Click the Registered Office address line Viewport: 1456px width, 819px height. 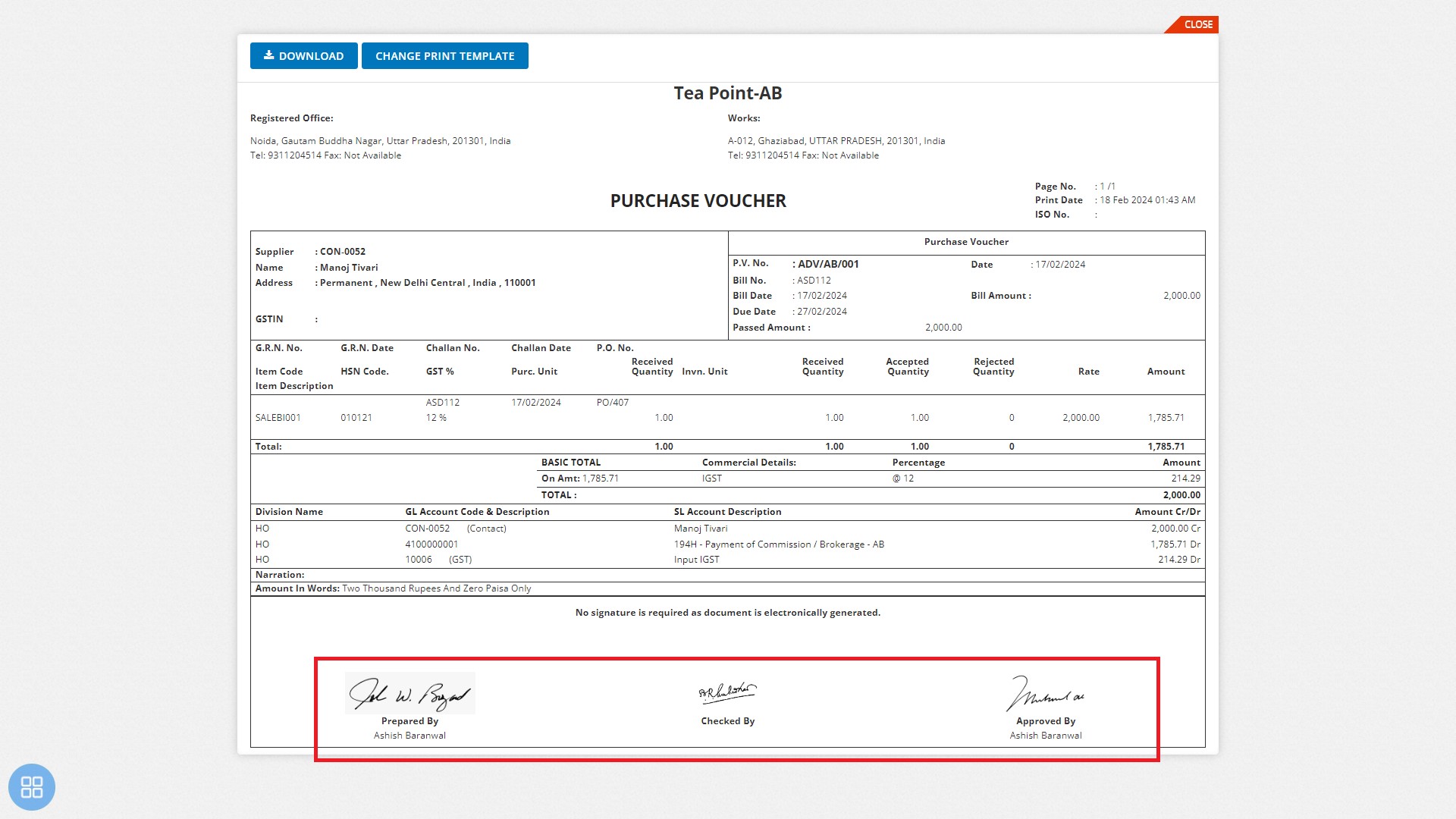(x=380, y=141)
